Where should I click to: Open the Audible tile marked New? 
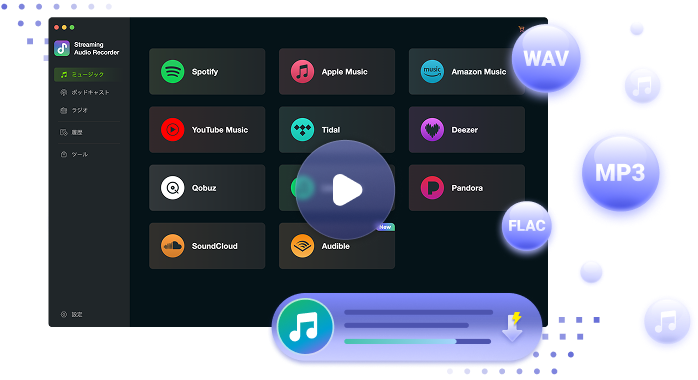(337, 246)
